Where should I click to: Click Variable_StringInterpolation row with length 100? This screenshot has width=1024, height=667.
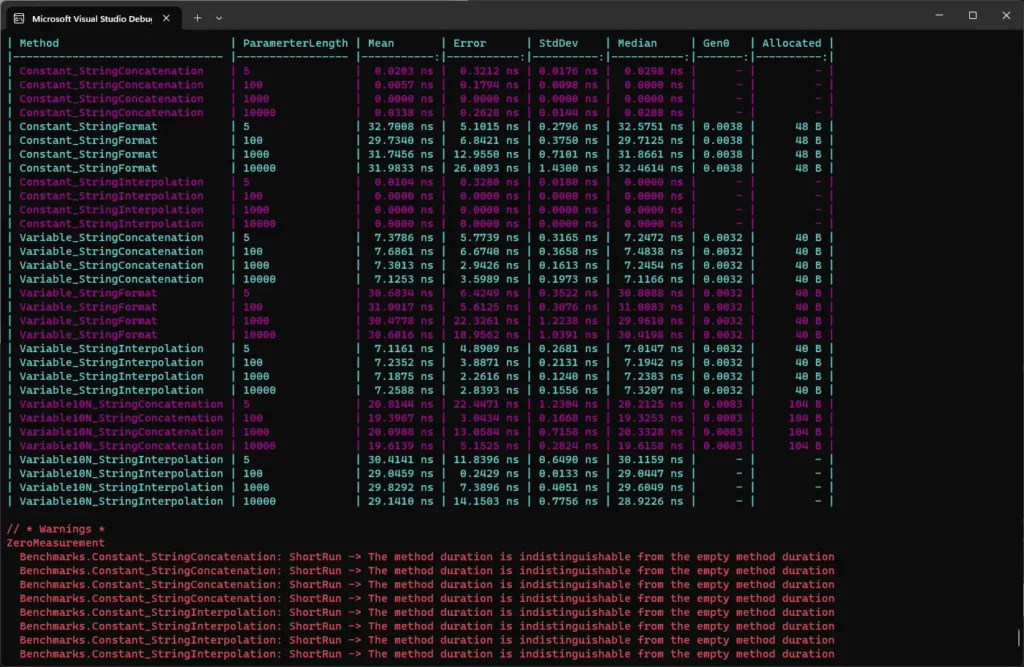[420, 363]
